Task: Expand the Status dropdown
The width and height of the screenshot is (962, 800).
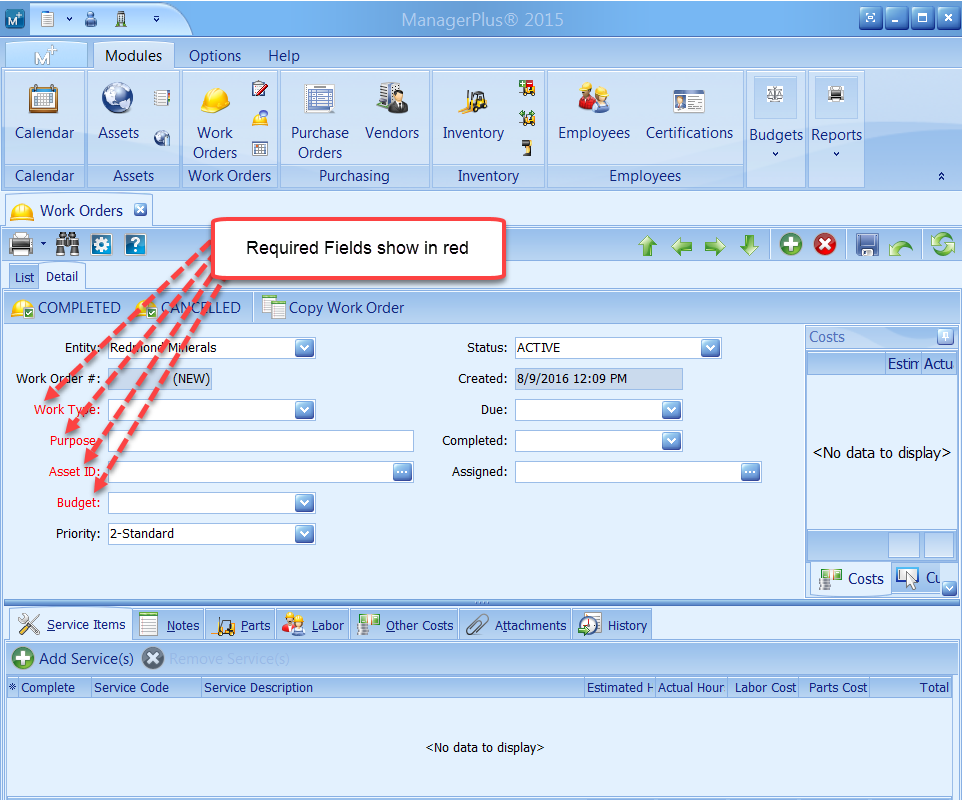Action: click(x=710, y=348)
